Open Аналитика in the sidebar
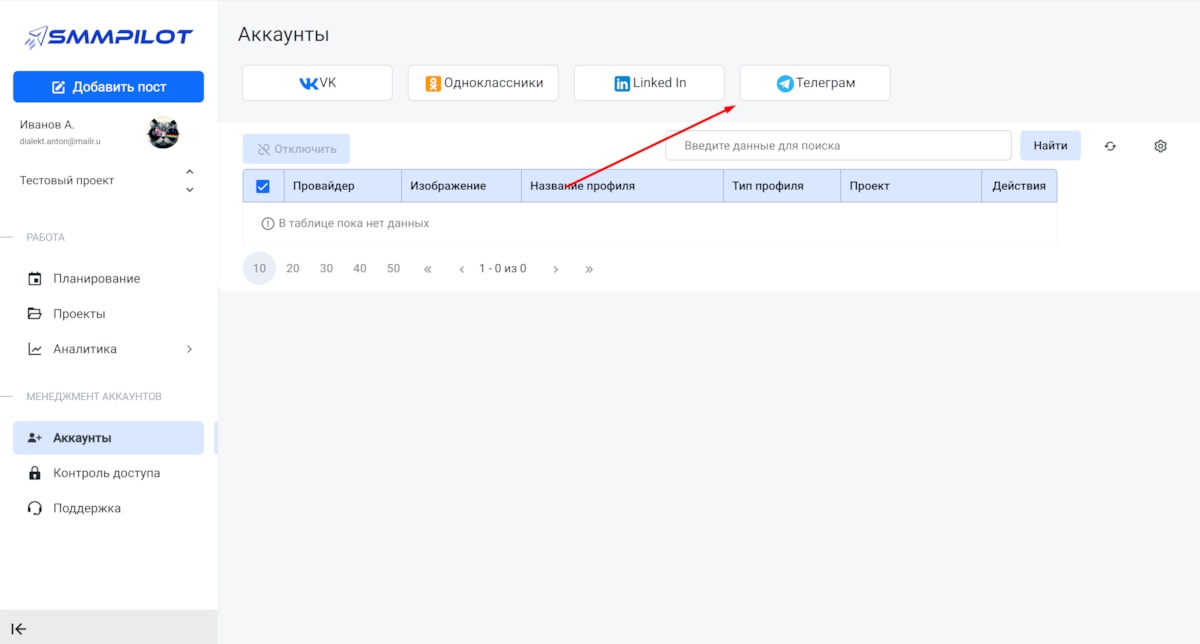Viewport: 1200px width, 644px height. (85, 349)
